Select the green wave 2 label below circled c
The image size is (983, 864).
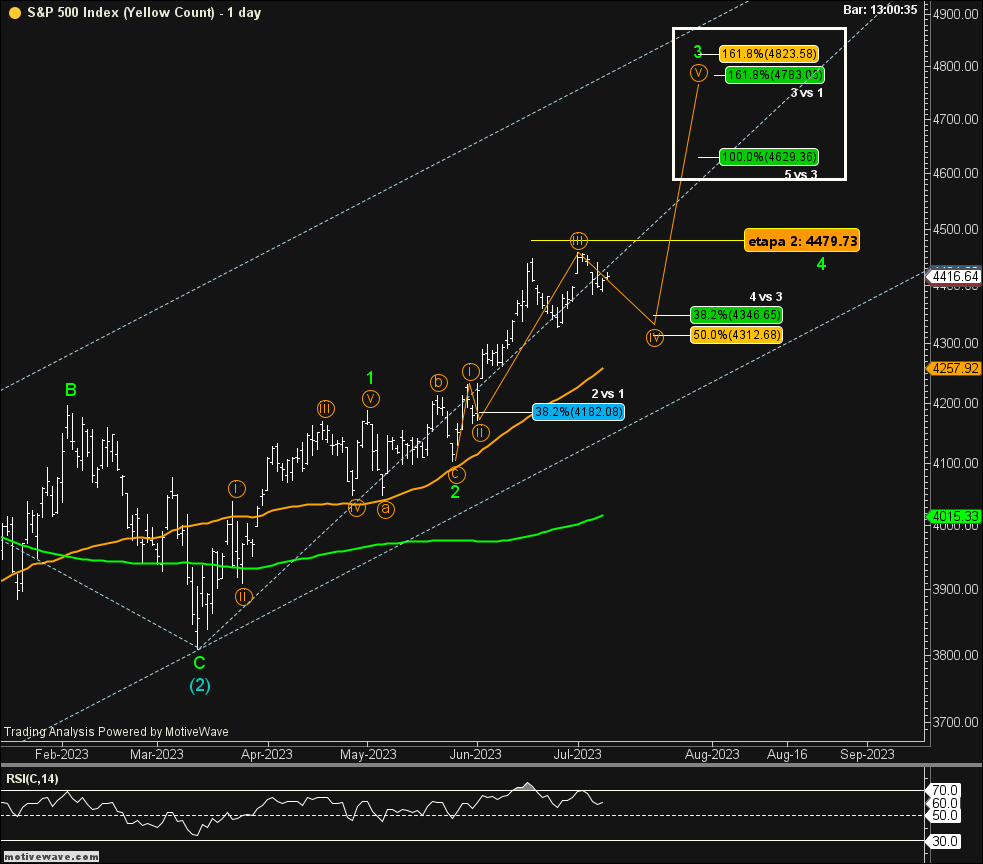455,492
